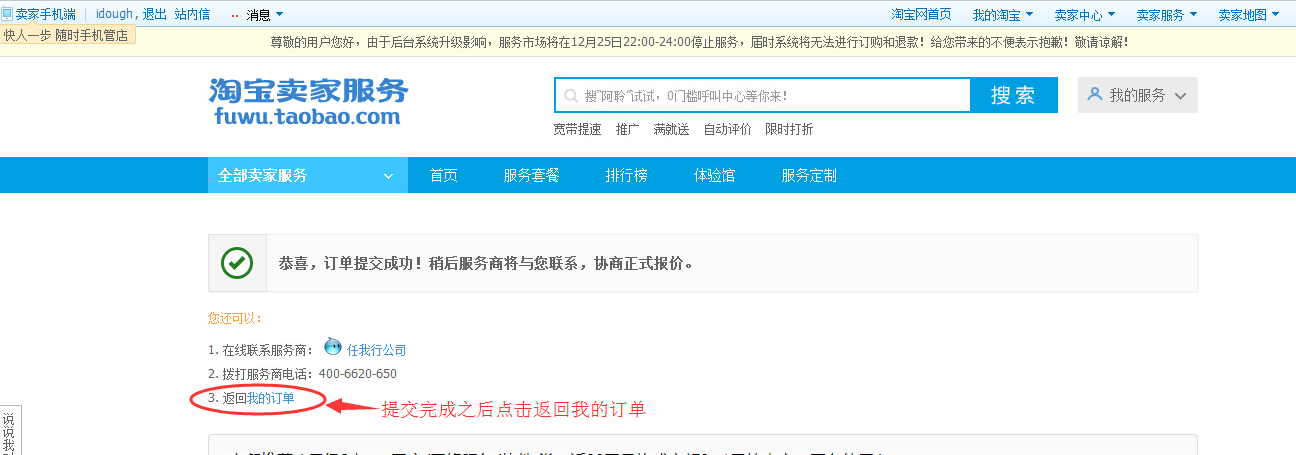This screenshot has height=455, width=1296.
Task: Click the 搜索 search button
Action: tap(1013, 95)
